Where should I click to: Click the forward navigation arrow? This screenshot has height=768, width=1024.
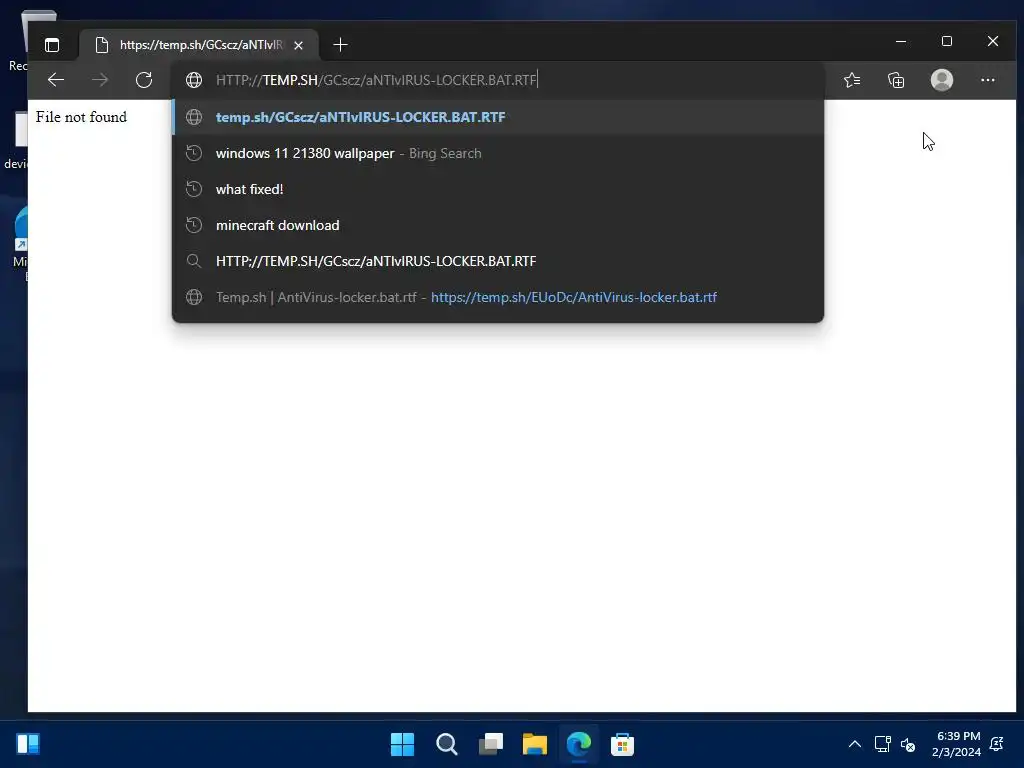coord(100,80)
